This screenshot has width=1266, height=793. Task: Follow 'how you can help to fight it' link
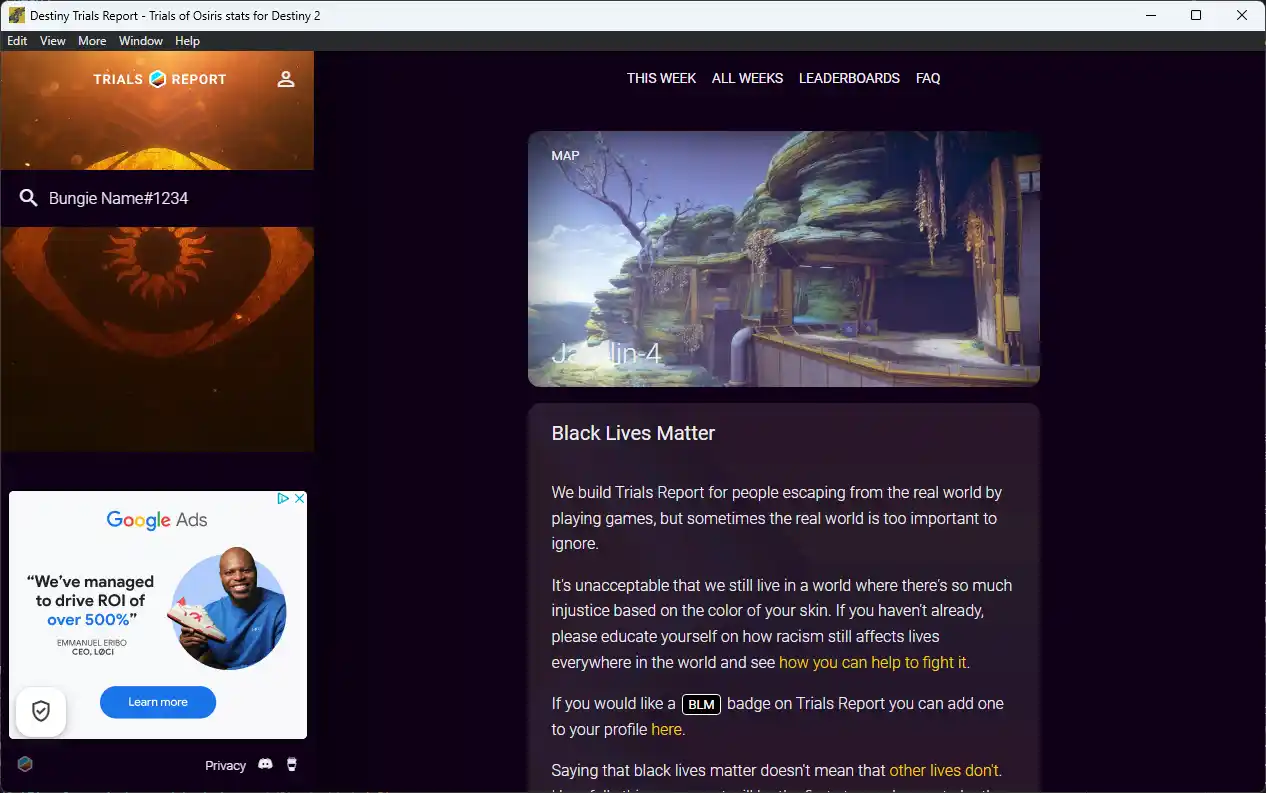tap(873, 662)
